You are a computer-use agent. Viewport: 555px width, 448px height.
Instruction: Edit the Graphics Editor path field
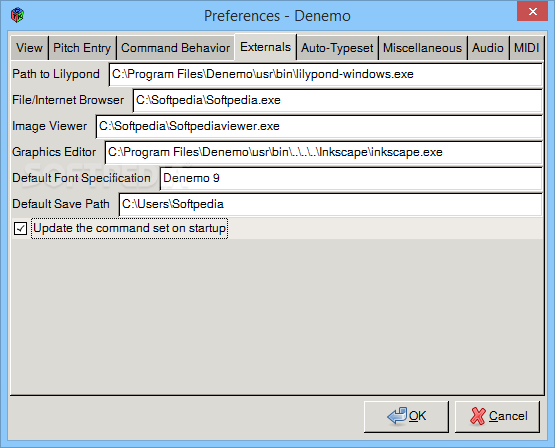(x=324, y=152)
